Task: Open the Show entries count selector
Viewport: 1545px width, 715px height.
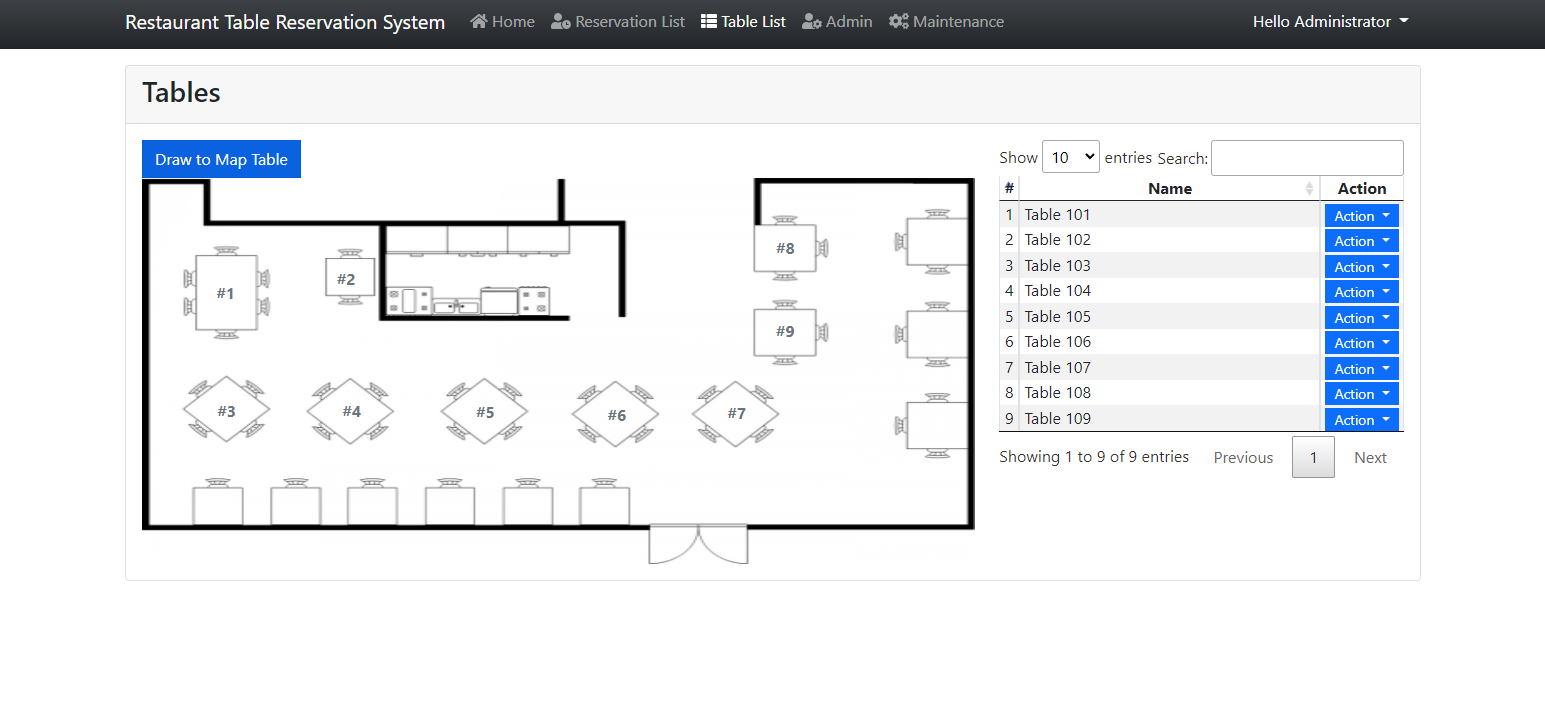Action: point(1070,156)
